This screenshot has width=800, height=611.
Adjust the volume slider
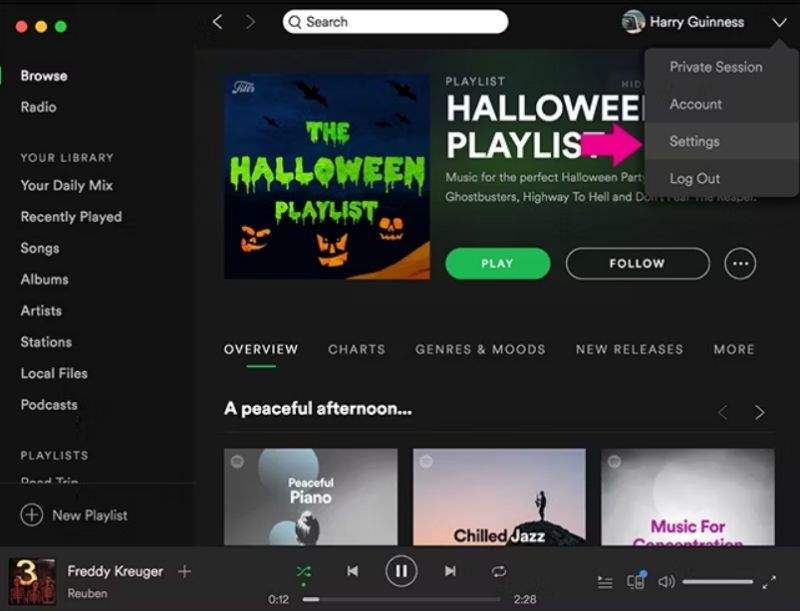pyautogui.click(x=717, y=582)
